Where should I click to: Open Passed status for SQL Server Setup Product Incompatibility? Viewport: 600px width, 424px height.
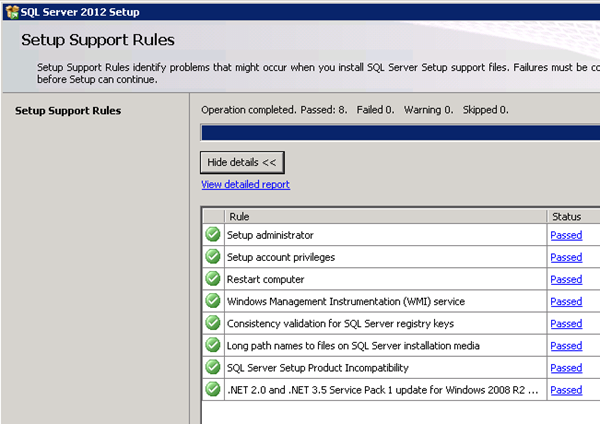[566, 367]
